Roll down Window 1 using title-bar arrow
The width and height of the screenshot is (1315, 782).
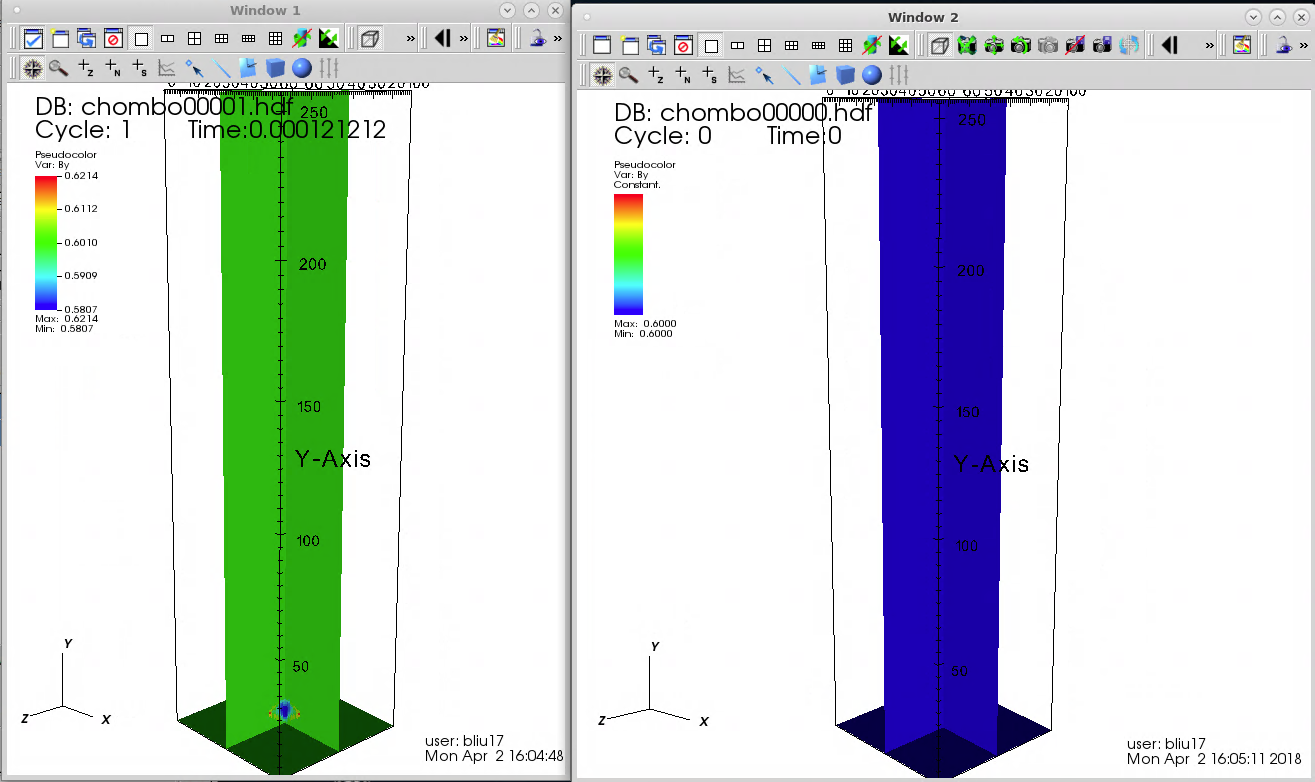click(x=507, y=10)
